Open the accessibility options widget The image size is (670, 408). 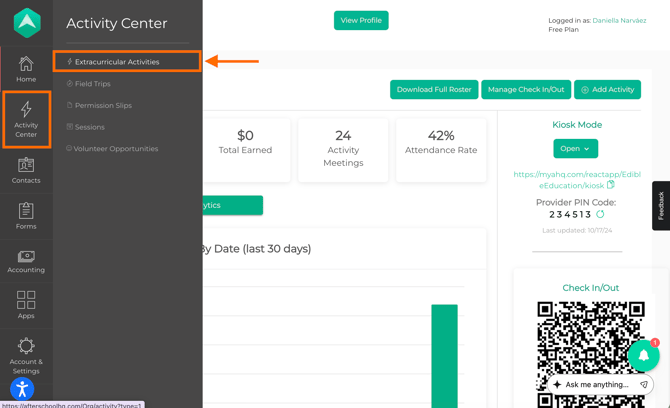point(22,389)
